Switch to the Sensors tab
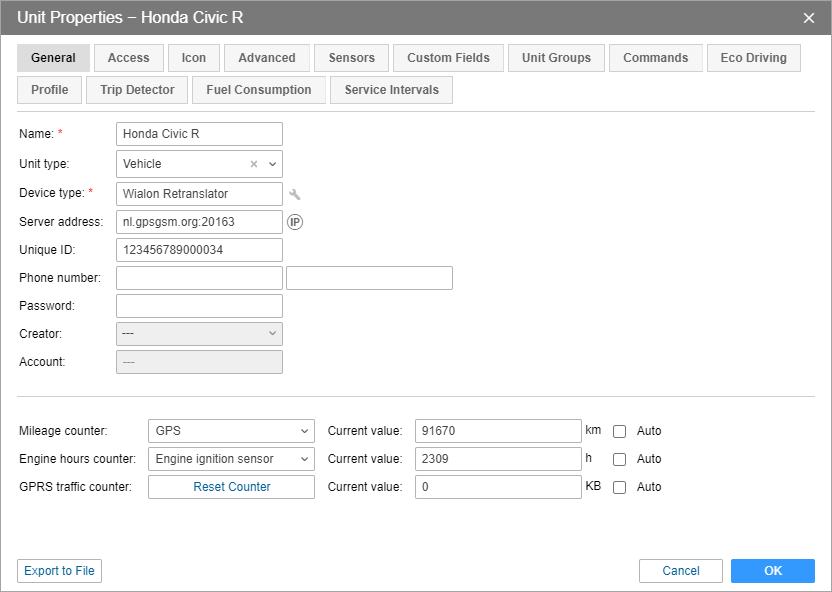Viewport: 832px width, 592px height. [x=351, y=58]
